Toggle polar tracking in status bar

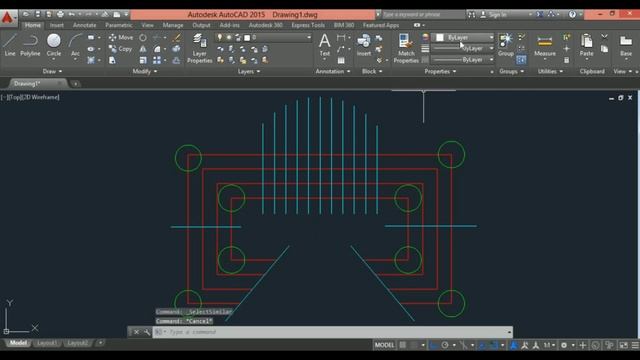pyautogui.click(x=445, y=345)
